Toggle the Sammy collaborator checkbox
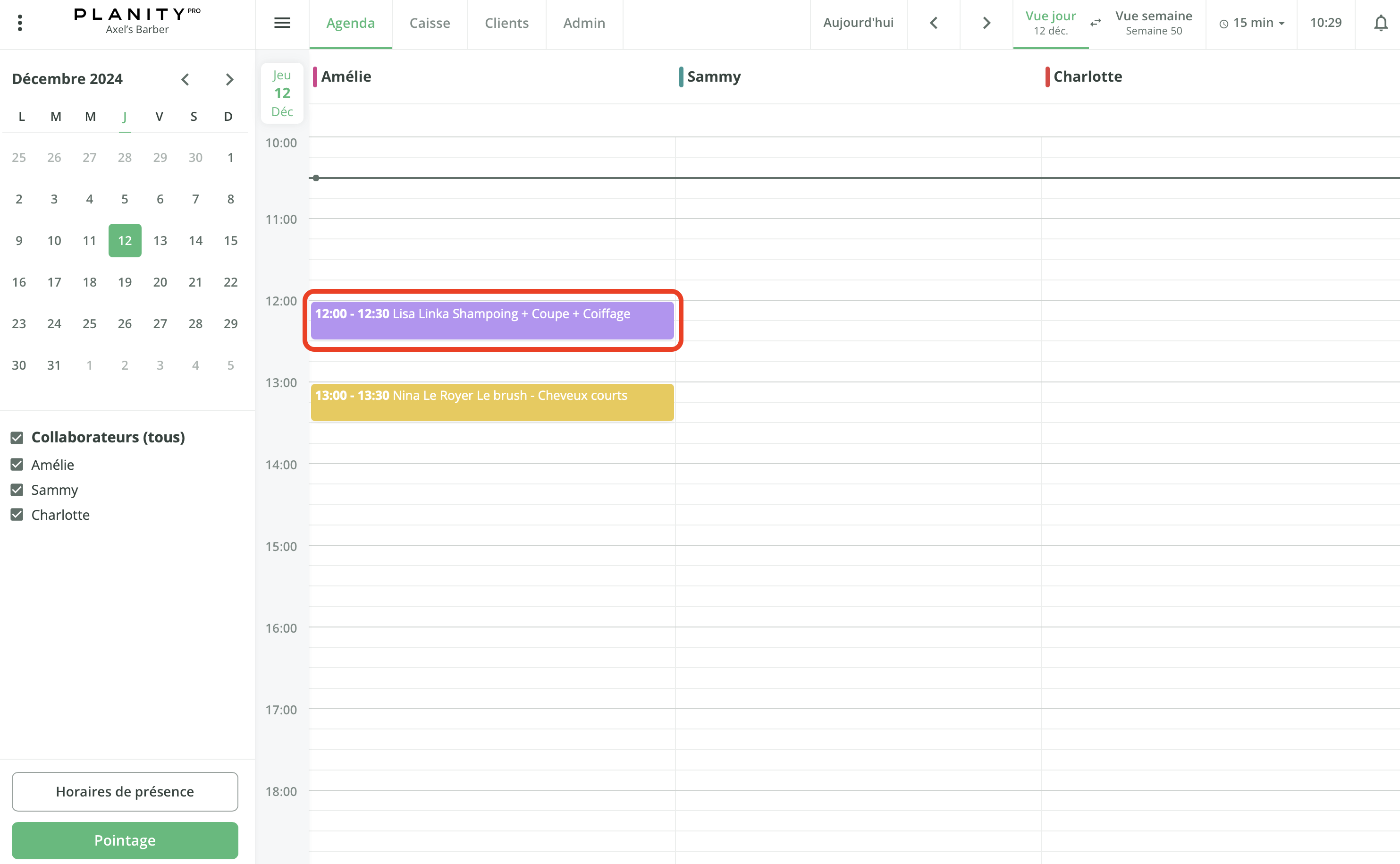1400x864 pixels. point(17,490)
